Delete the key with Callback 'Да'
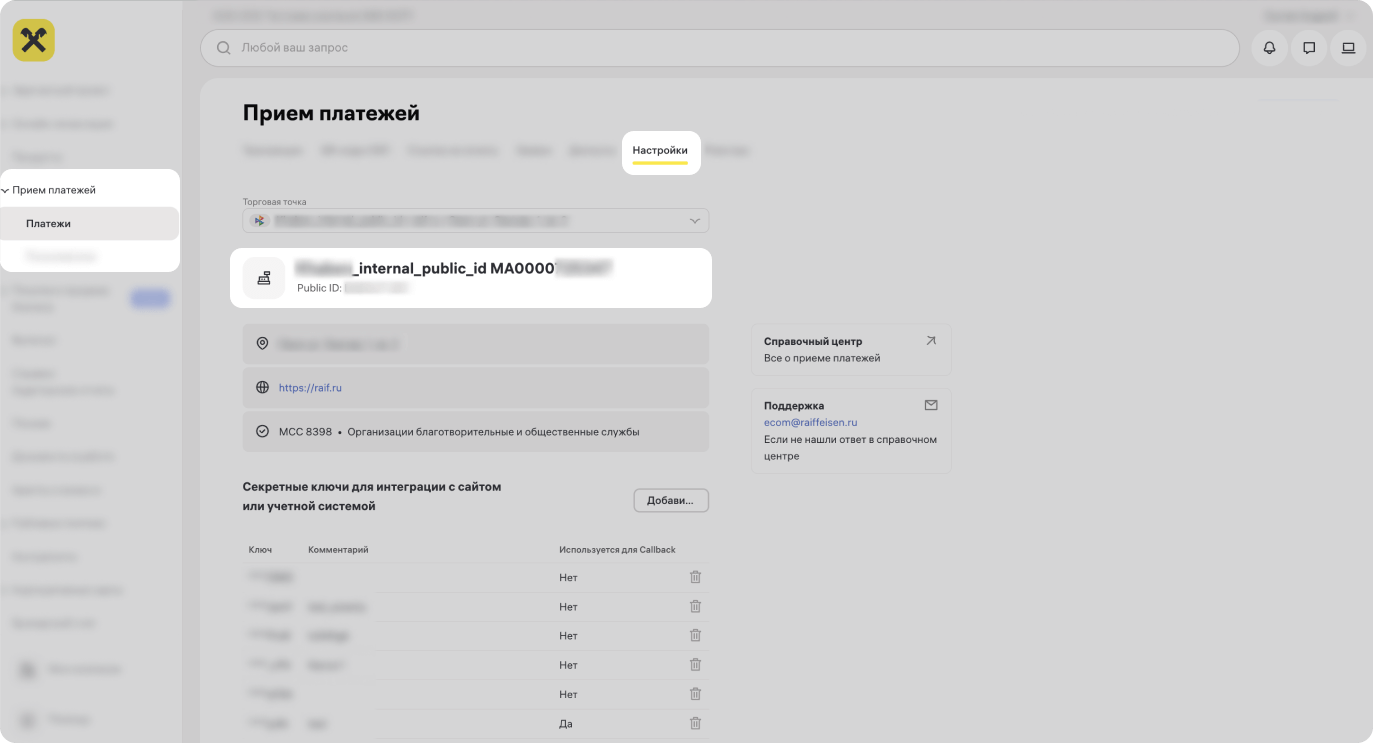The image size is (1373, 743). coord(695,723)
